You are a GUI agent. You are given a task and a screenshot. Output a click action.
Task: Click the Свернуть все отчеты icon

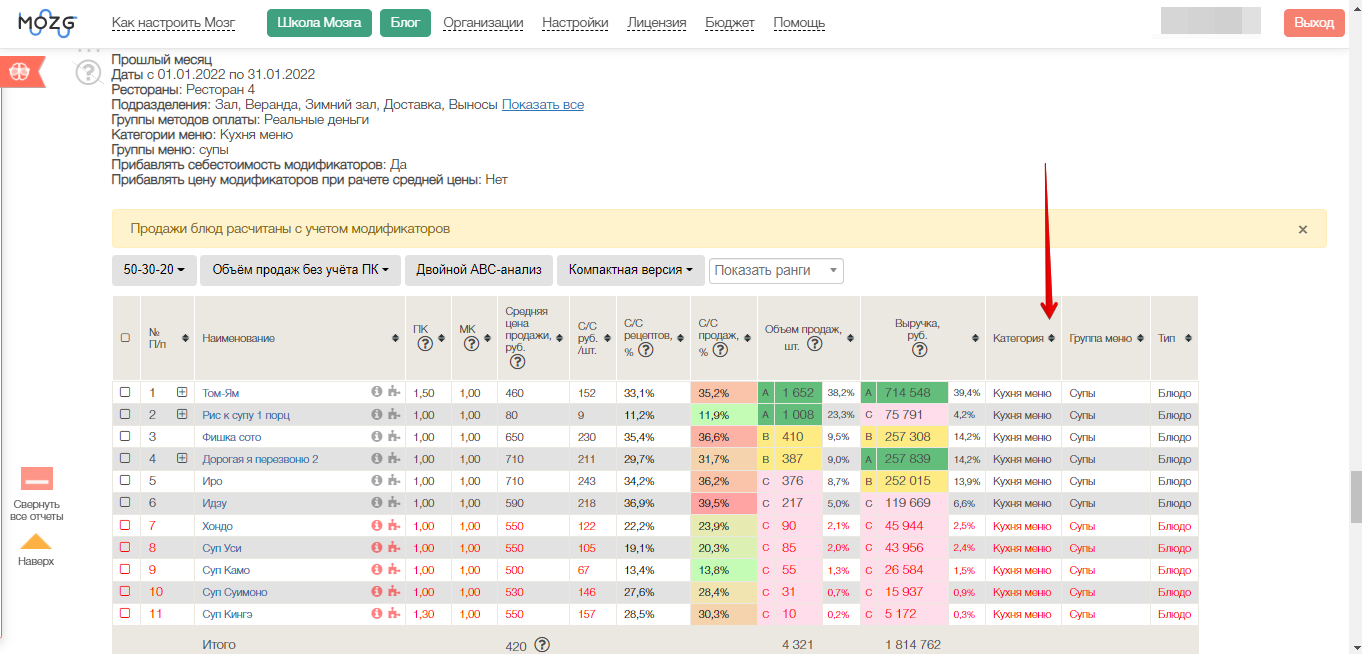(x=37, y=479)
